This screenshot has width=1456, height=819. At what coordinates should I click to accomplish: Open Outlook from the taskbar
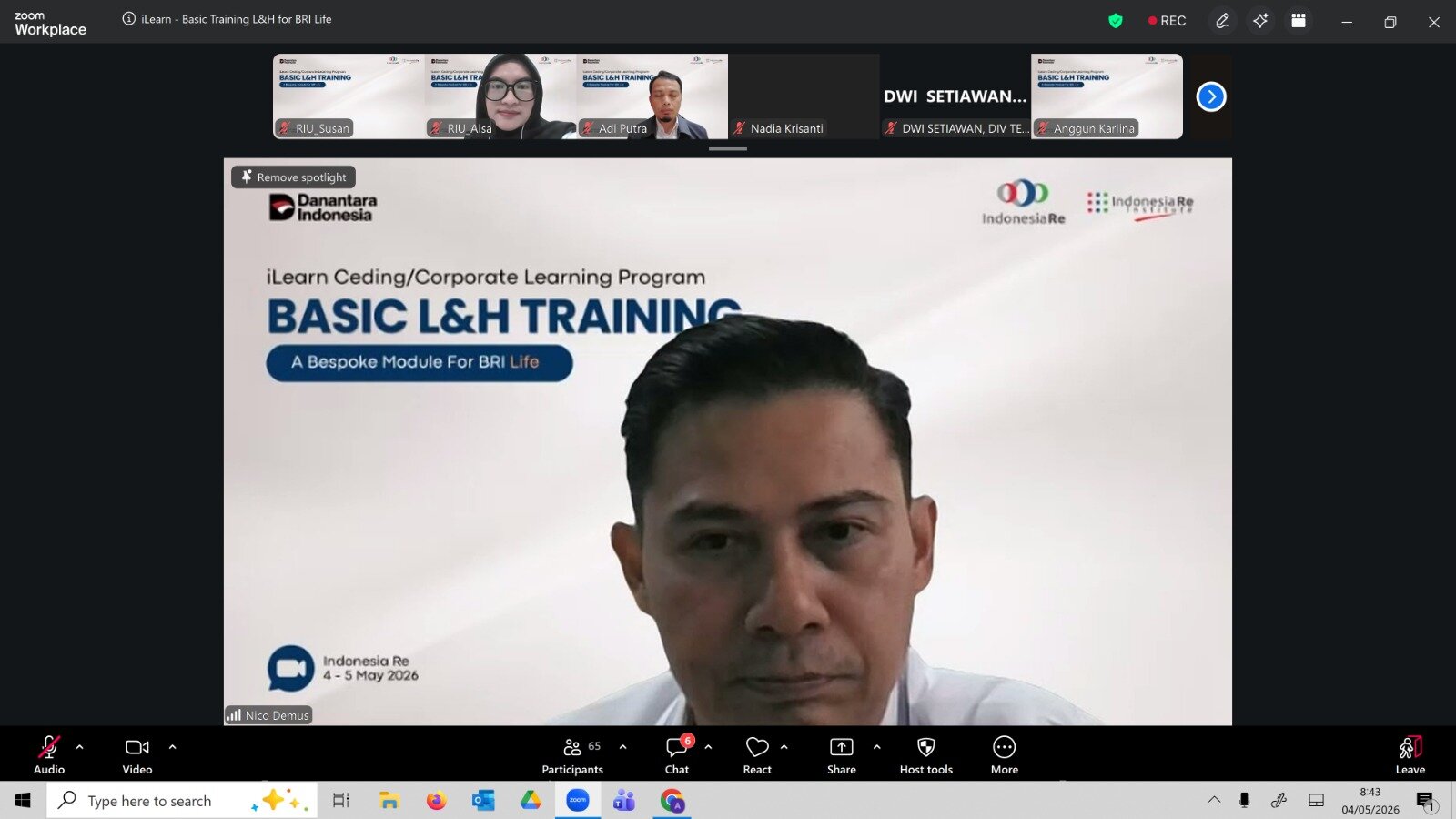[x=483, y=801]
